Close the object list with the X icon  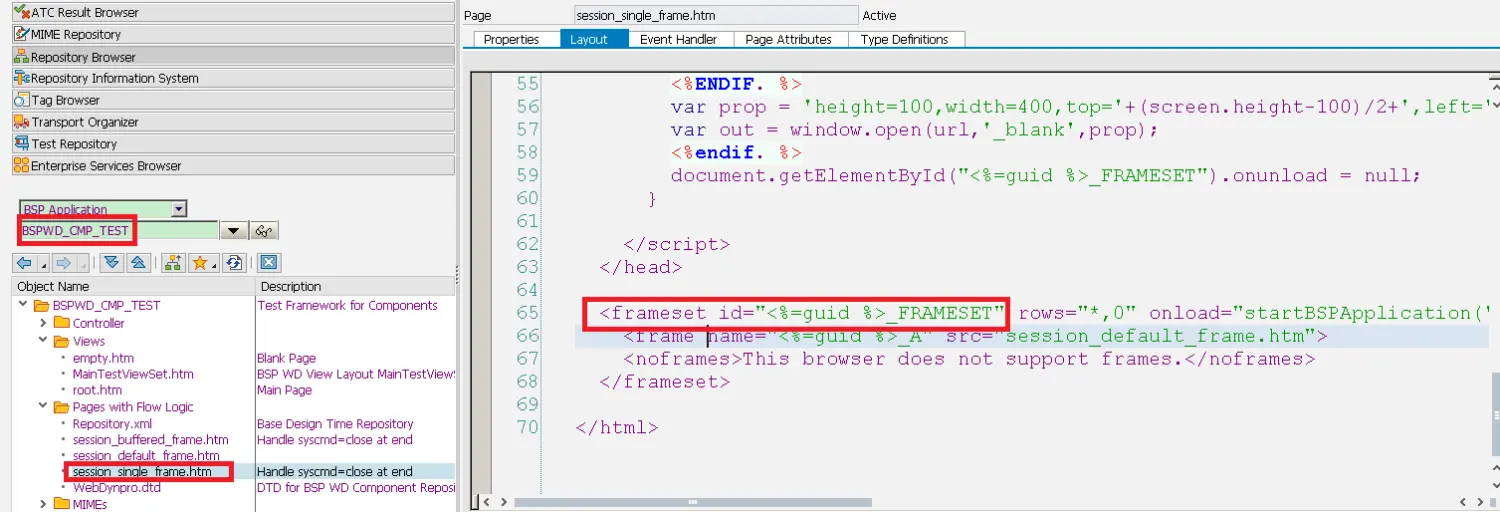(268, 263)
